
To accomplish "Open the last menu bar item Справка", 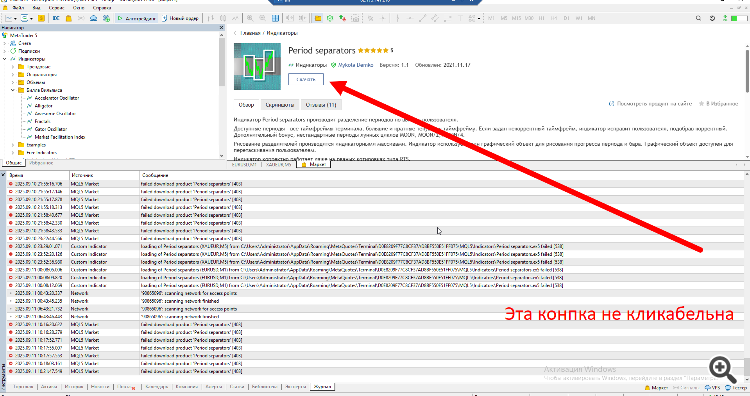I will (102, 8).
